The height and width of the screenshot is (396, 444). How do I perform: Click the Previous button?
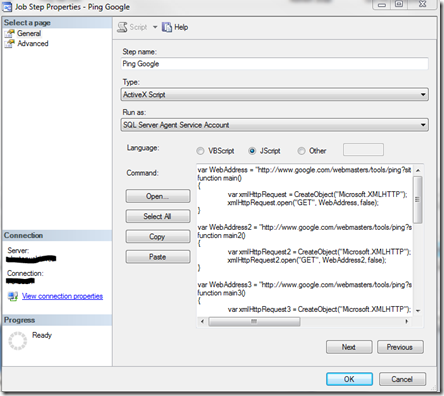(x=400, y=347)
